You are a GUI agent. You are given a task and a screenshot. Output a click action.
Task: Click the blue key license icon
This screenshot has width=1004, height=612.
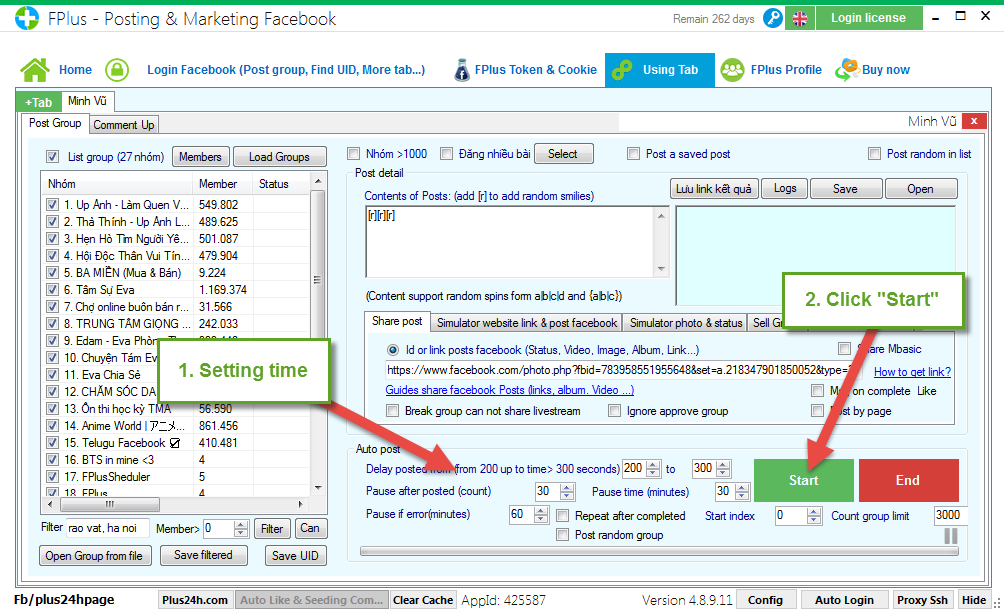coord(773,18)
